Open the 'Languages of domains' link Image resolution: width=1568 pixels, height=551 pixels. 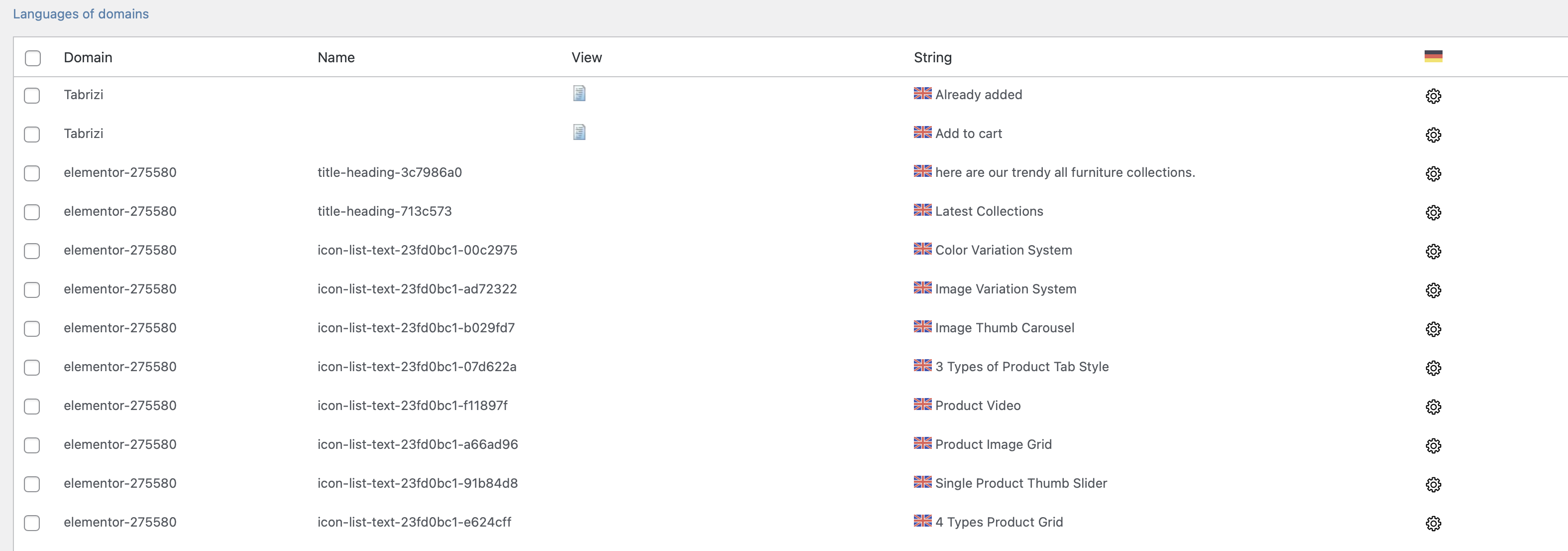(x=81, y=14)
